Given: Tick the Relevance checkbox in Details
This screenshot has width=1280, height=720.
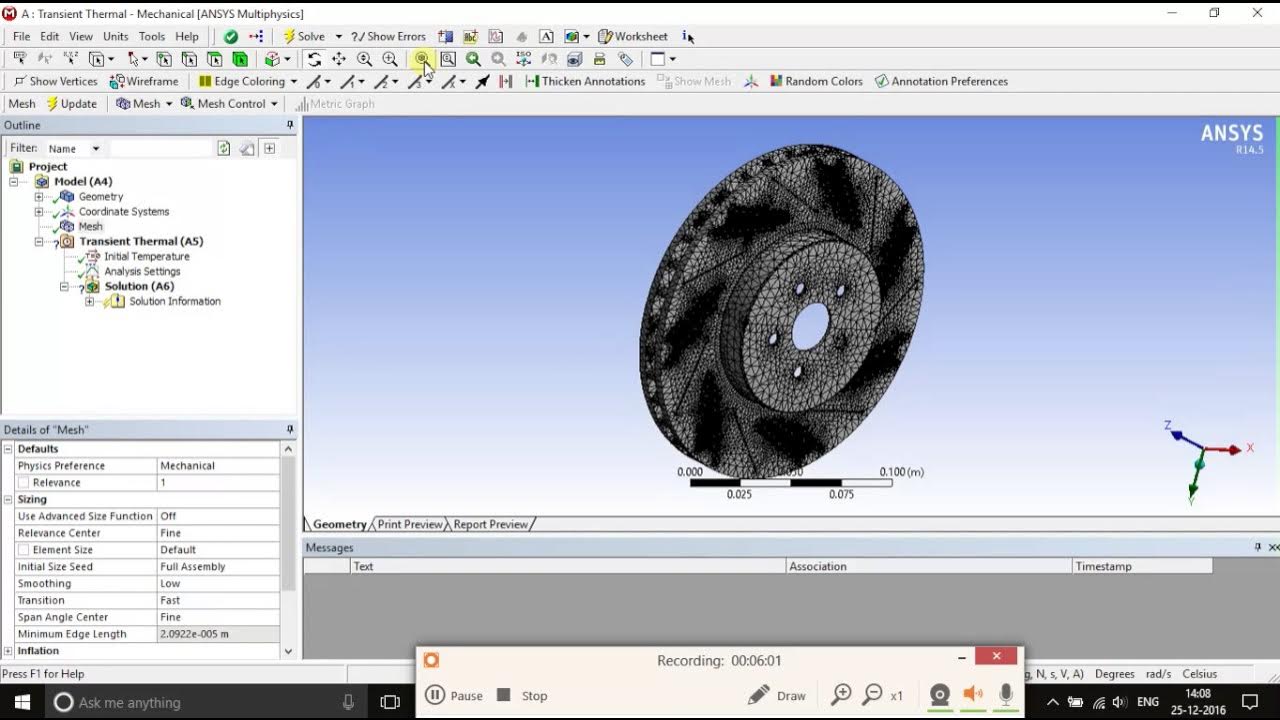Looking at the screenshot, I should tap(23, 483).
